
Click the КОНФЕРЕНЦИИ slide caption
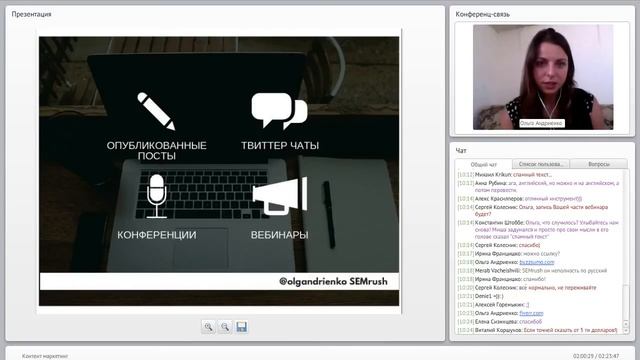pos(157,235)
